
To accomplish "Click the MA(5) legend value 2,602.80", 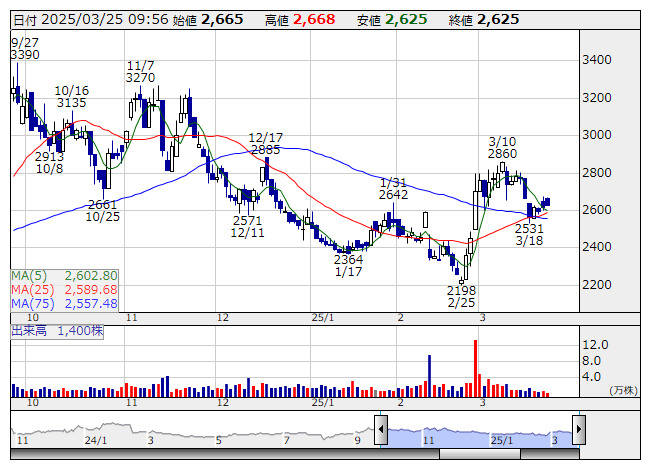I will (x=91, y=276).
